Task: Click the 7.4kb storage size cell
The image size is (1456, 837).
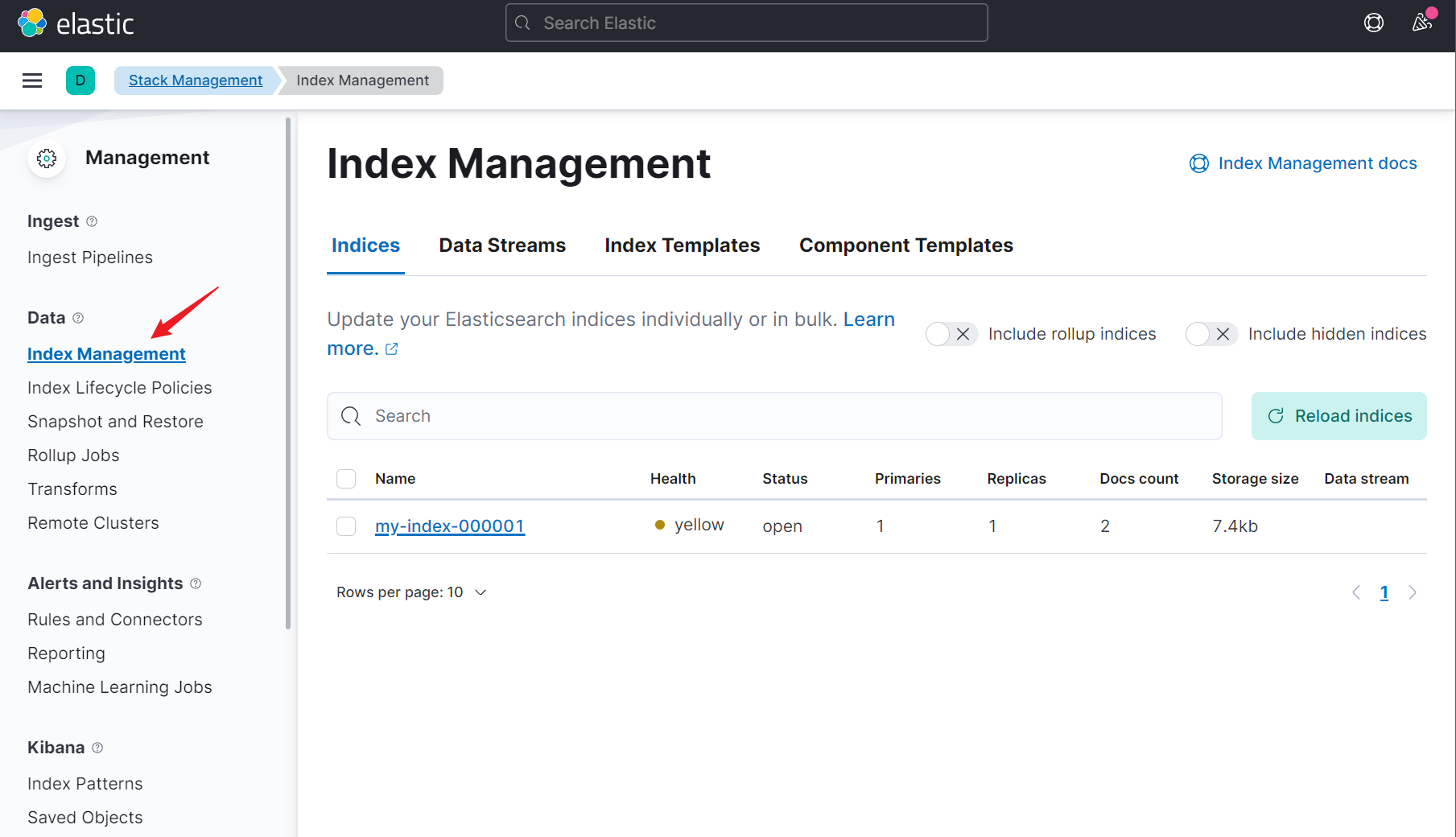Action: tap(1235, 526)
